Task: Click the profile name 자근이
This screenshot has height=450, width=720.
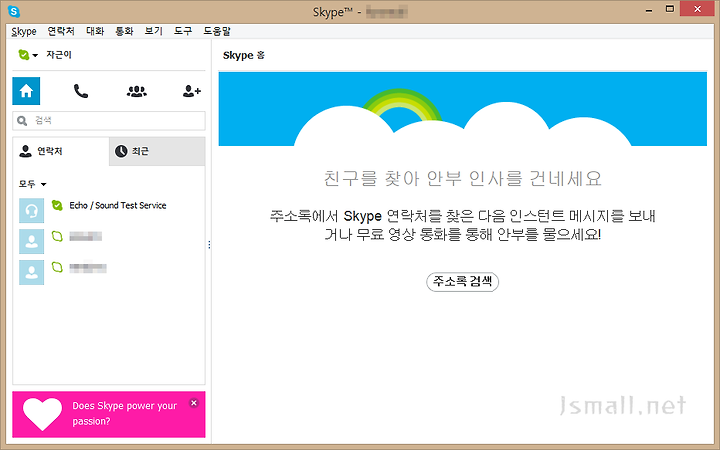Action: [x=59, y=55]
